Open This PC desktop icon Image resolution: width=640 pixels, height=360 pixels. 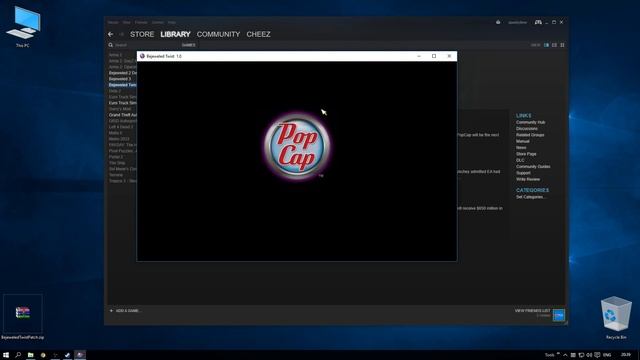[23, 27]
